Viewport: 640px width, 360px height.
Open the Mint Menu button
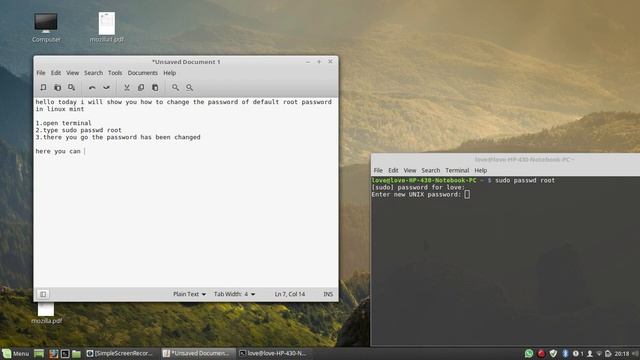[x=16, y=353]
